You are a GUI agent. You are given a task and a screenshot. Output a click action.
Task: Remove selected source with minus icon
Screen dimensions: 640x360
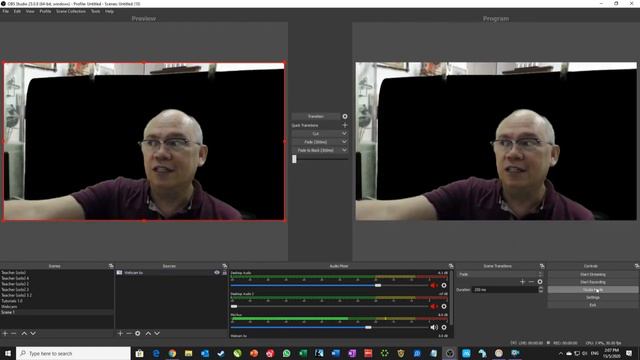129,333
